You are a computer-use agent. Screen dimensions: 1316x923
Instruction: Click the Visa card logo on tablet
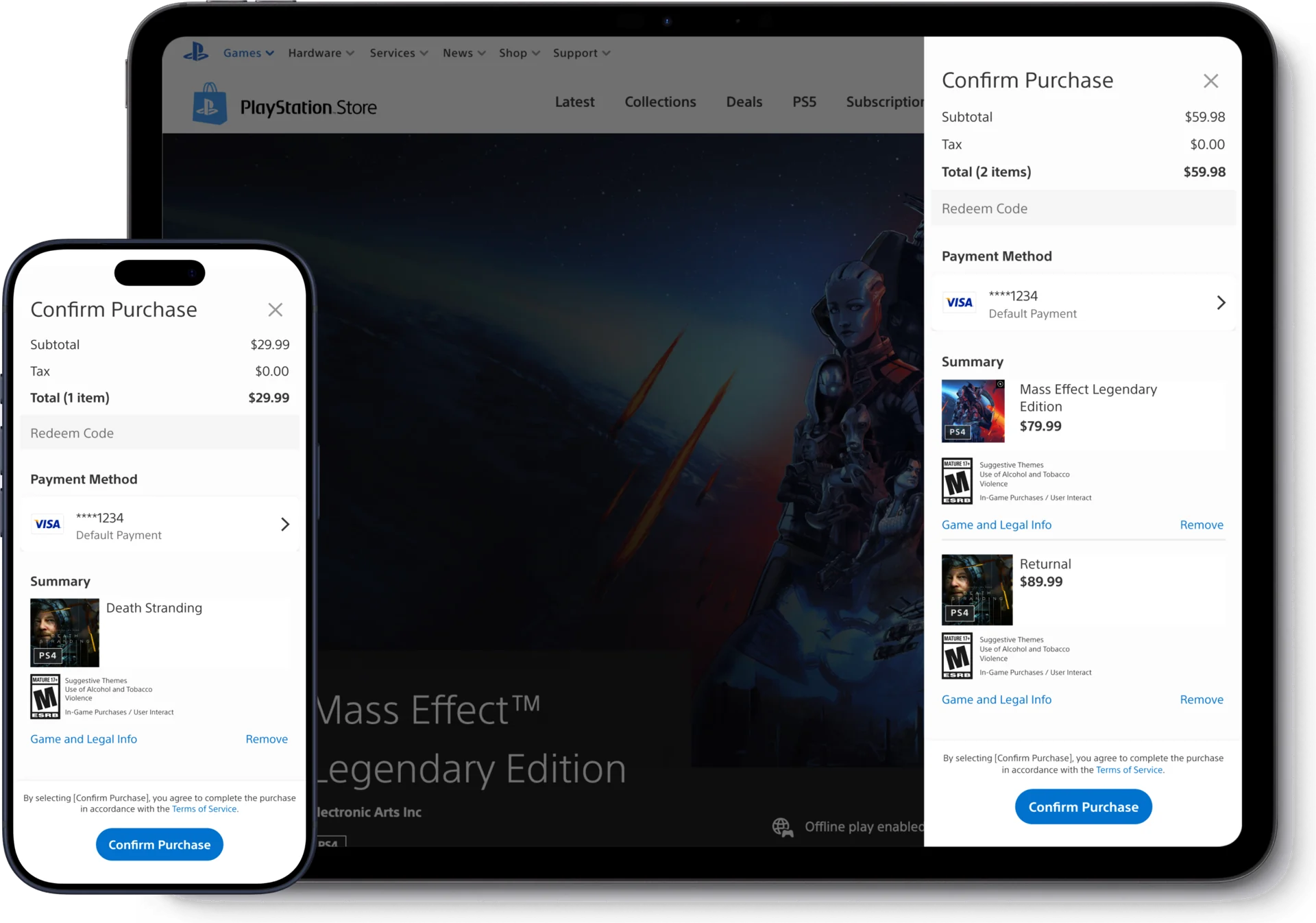(959, 302)
